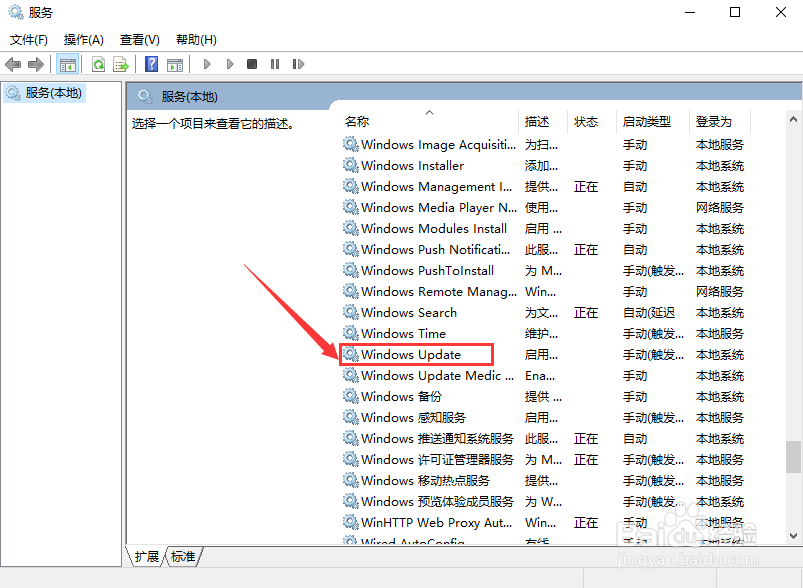This screenshot has width=803, height=588.
Task: Select the Windows Remote Management service
Action: (x=543, y=291)
